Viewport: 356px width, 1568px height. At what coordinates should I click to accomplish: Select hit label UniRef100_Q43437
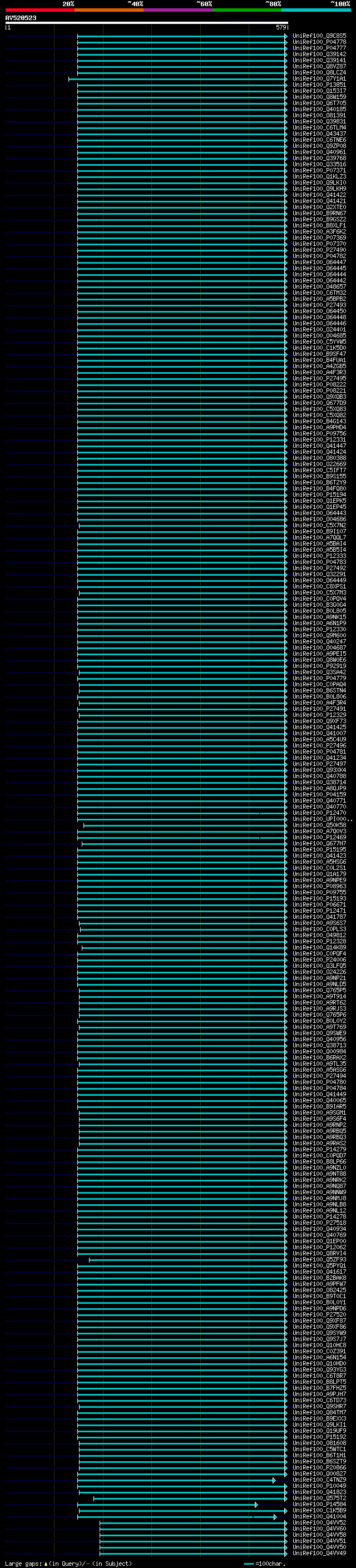click(319, 134)
